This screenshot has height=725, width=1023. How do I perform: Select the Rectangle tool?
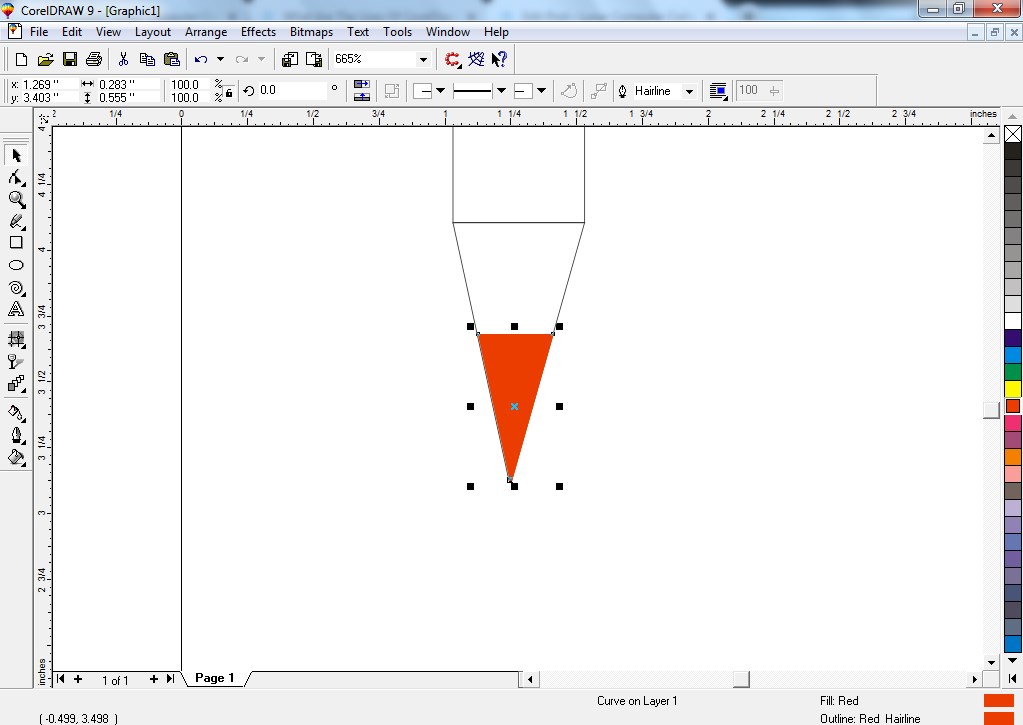16,243
